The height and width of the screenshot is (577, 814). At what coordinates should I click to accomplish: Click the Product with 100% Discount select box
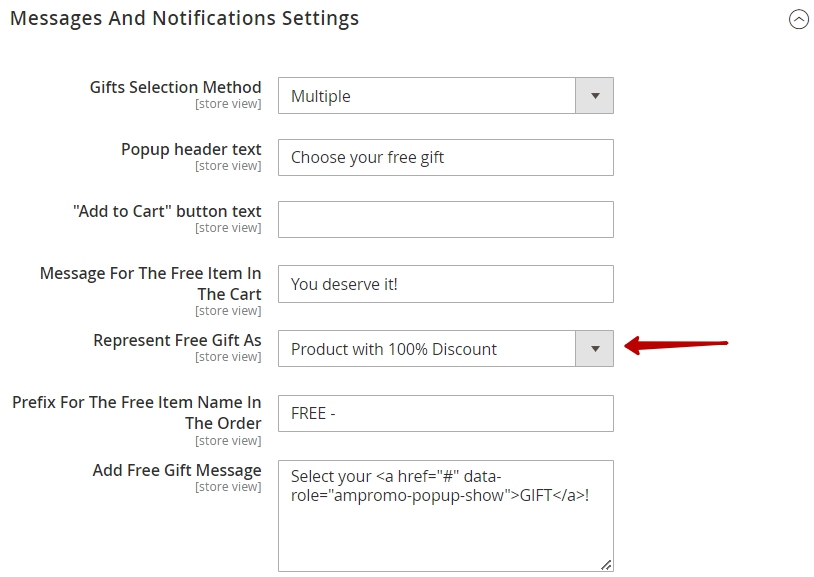click(445, 348)
